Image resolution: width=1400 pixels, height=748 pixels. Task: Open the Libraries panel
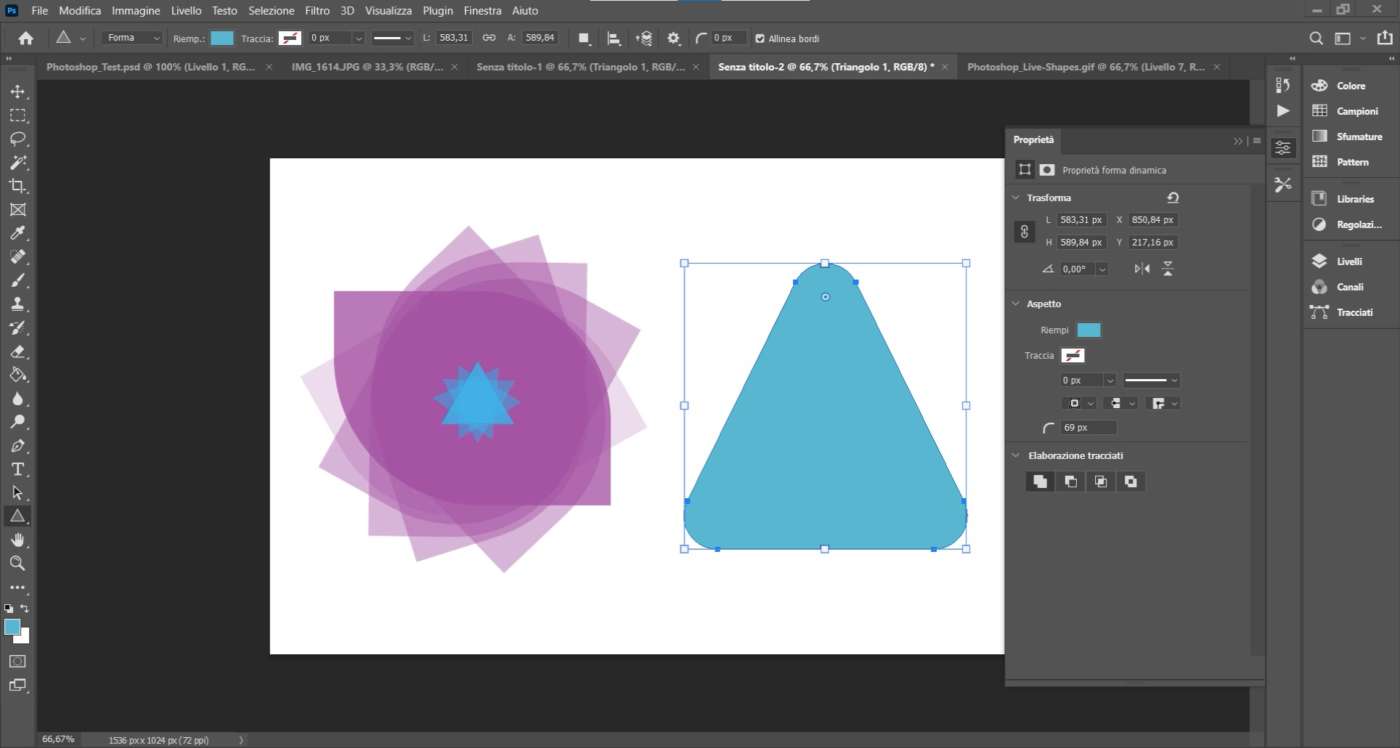pos(1354,199)
